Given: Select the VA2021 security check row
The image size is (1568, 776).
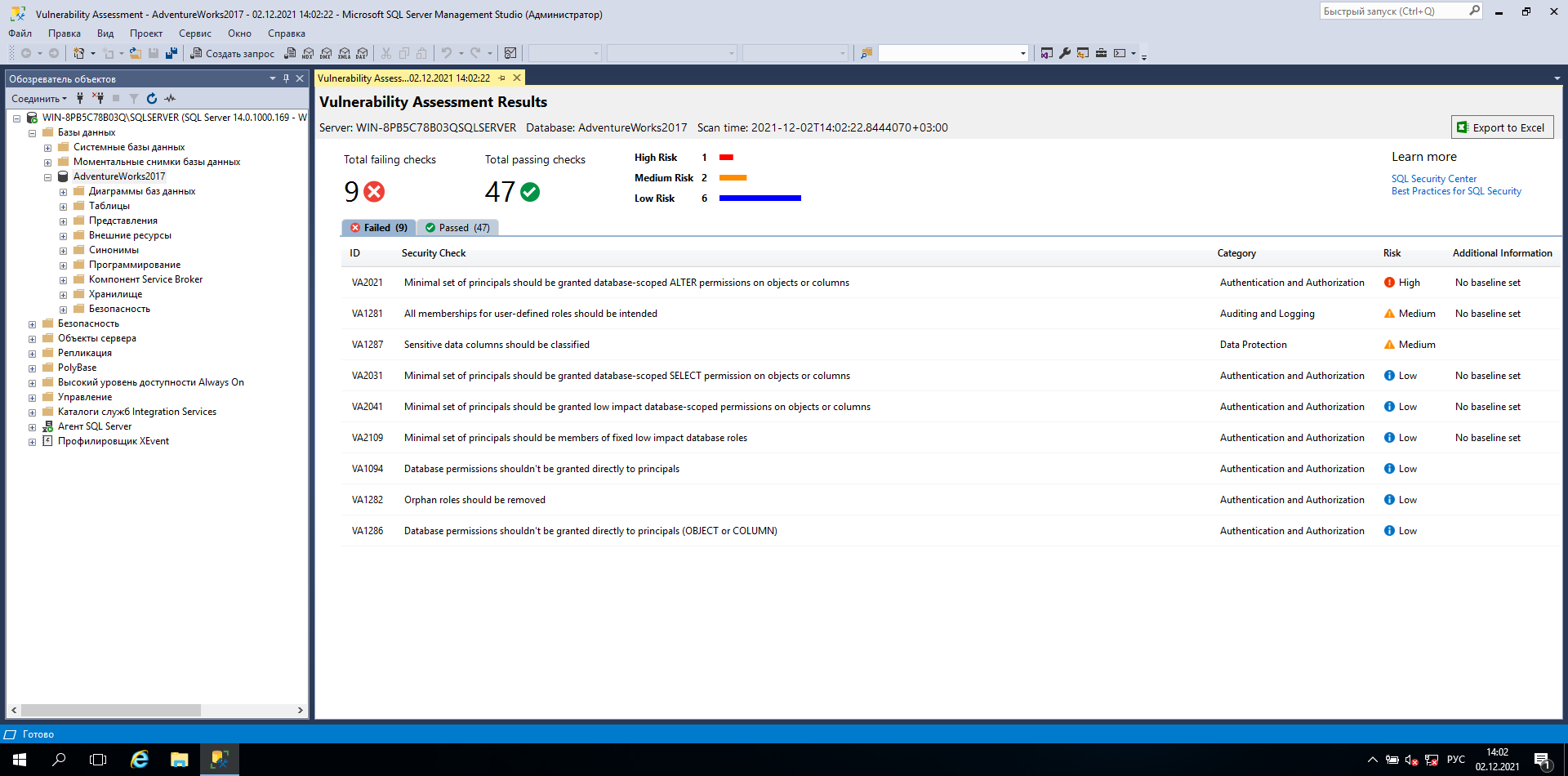Looking at the screenshot, I should point(951,283).
